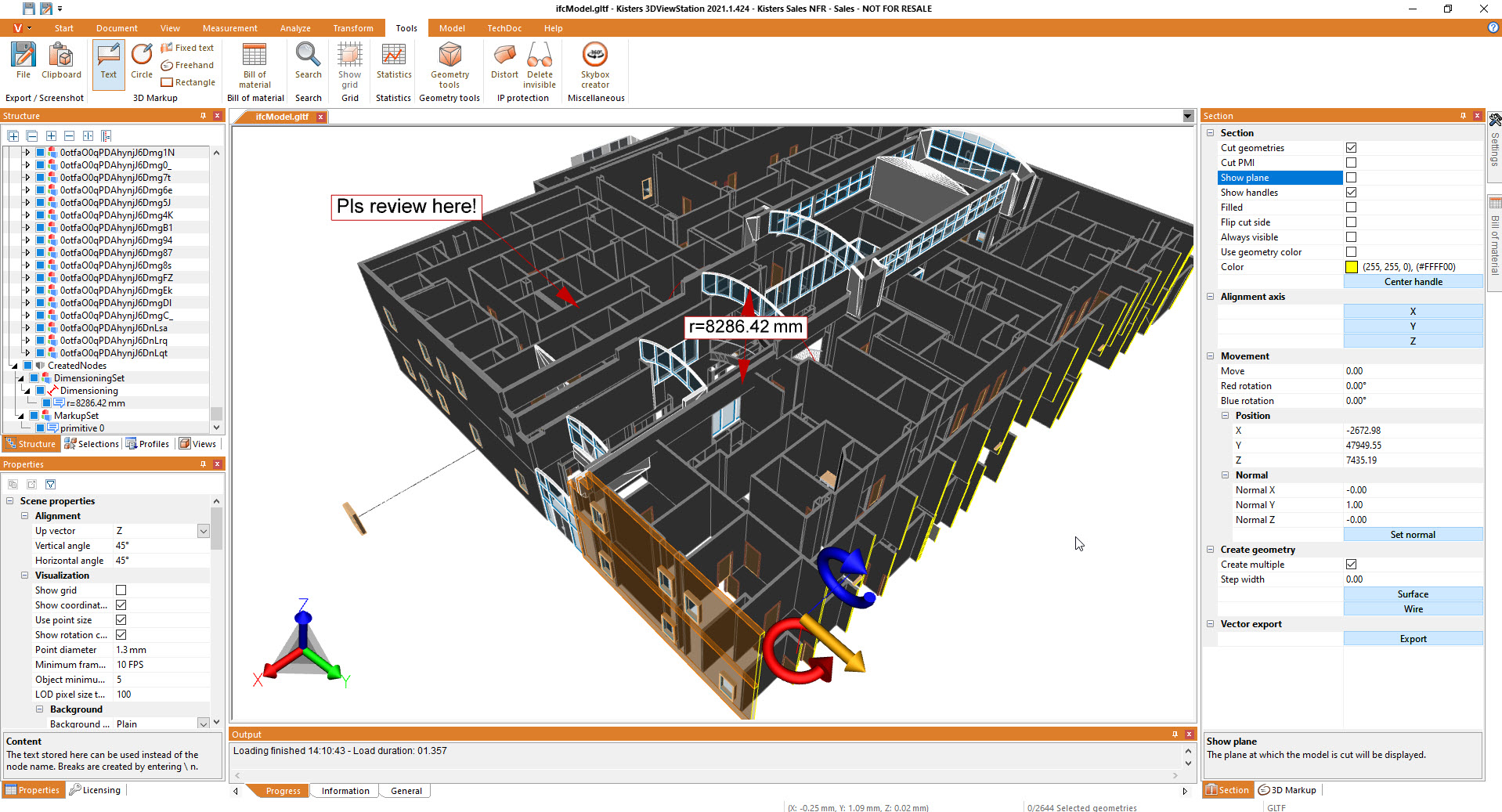Click the Surface create geometry button
This screenshot has width=1502, height=812.
[x=1413, y=594]
